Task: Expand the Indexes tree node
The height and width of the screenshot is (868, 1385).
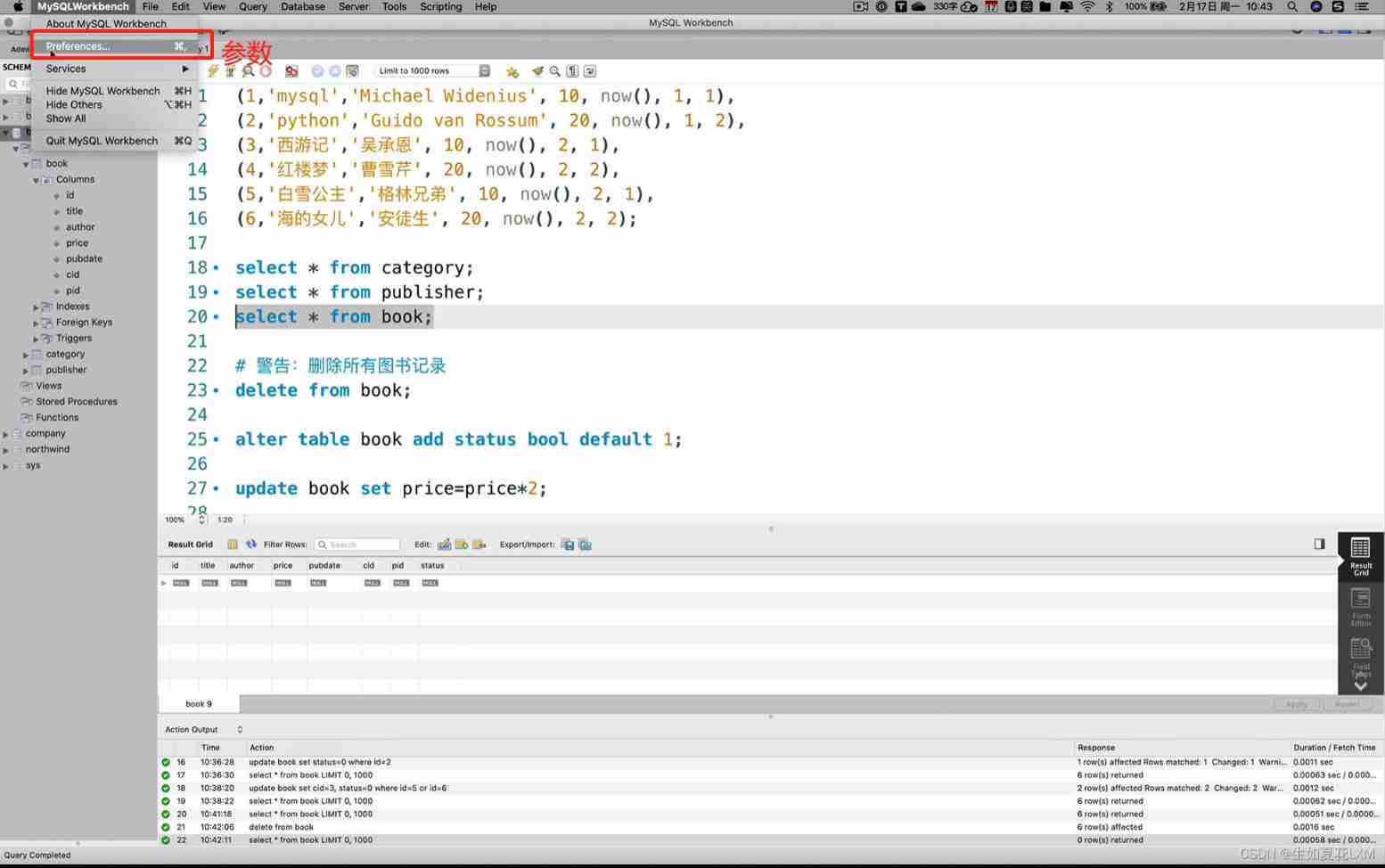Action: pyautogui.click(x=37, y=307)
